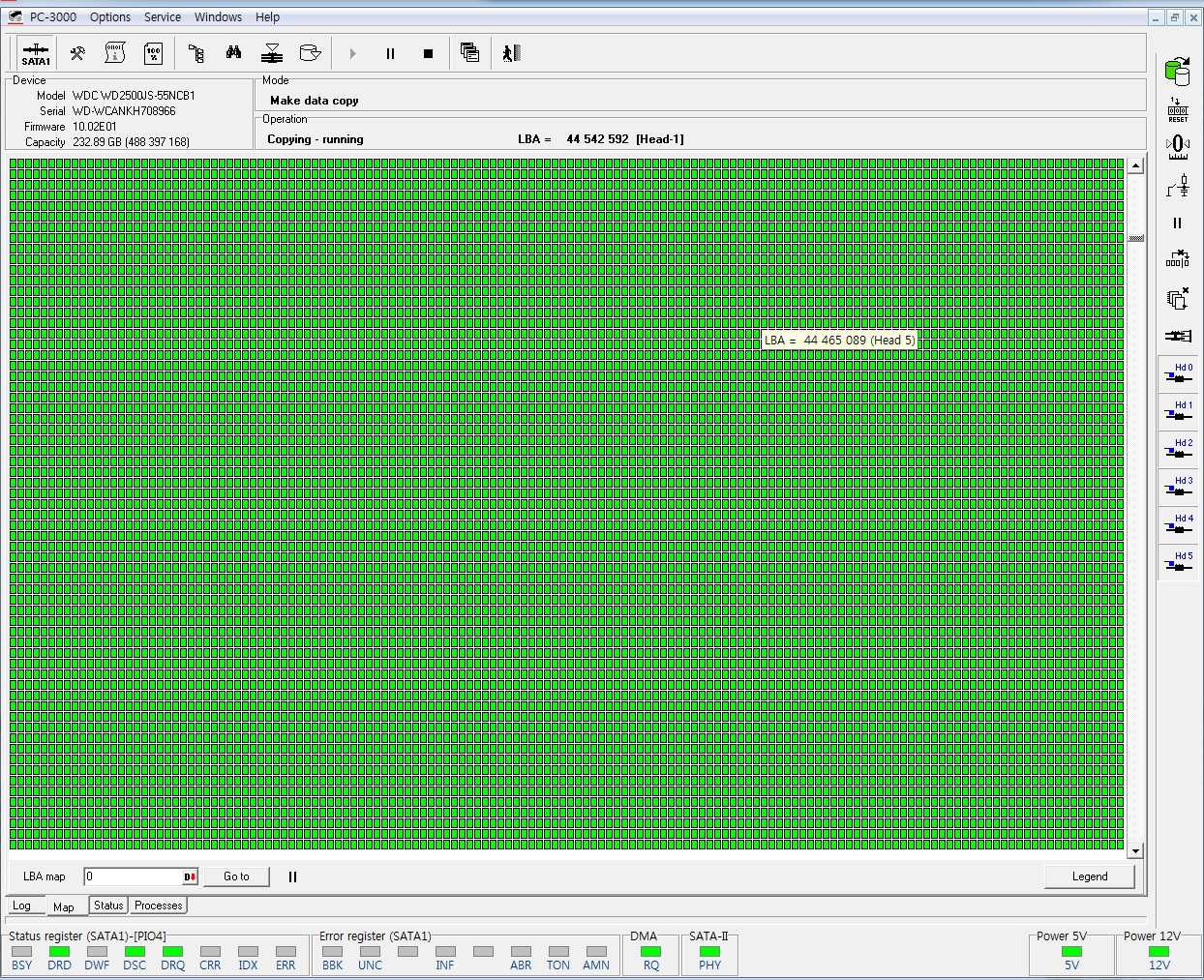1204x980 pixels.
Task: Click the pause icon in right sidebar
Action: [1178, 223]
